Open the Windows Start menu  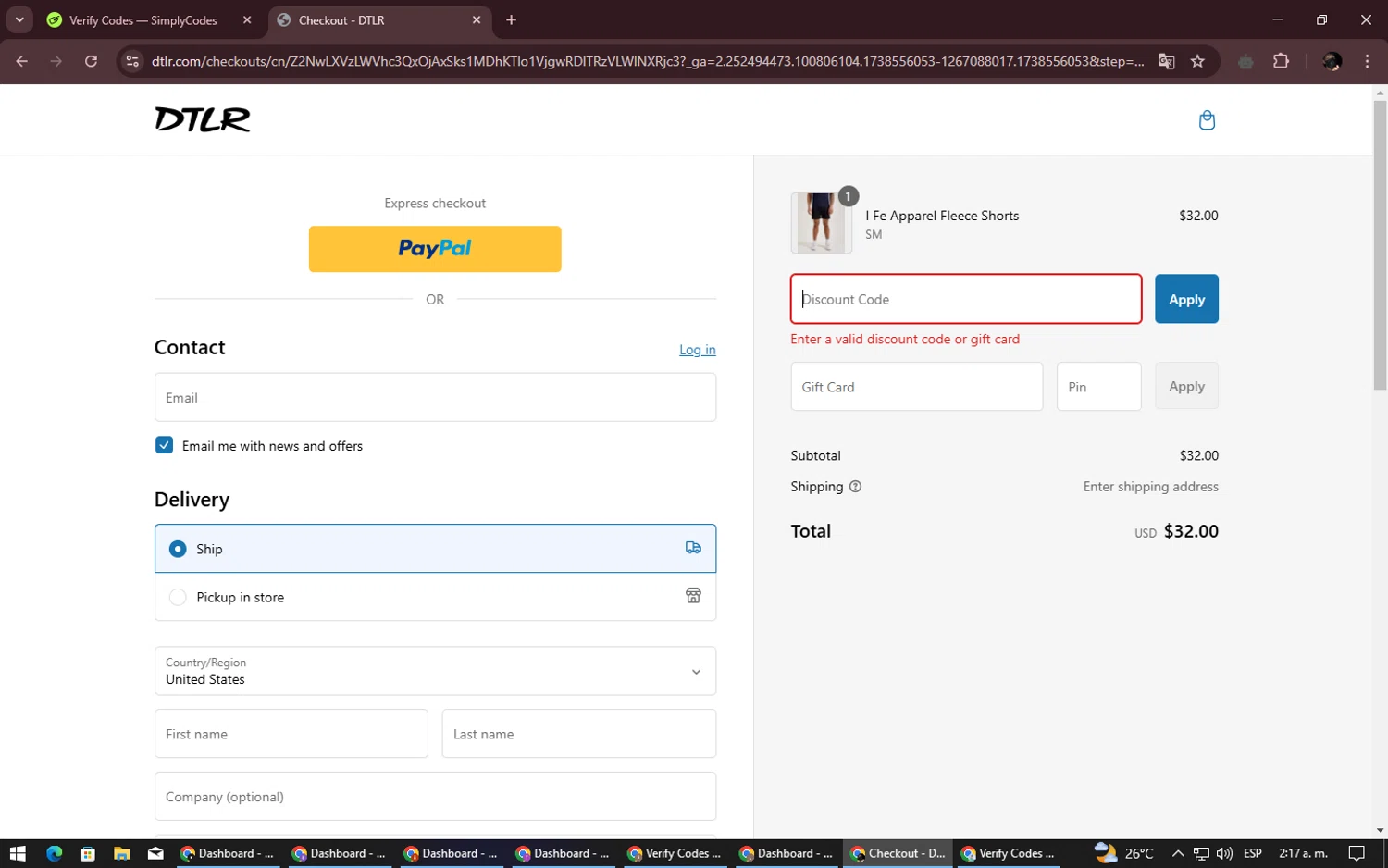pos(18,853)
